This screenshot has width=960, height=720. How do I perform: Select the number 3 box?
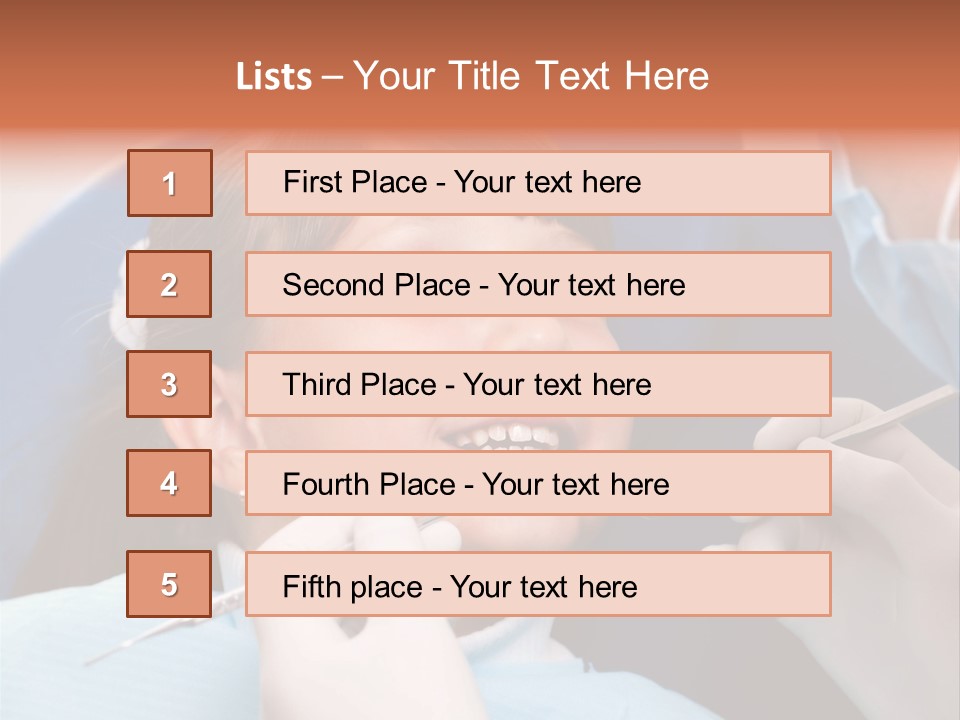[169, 384]
